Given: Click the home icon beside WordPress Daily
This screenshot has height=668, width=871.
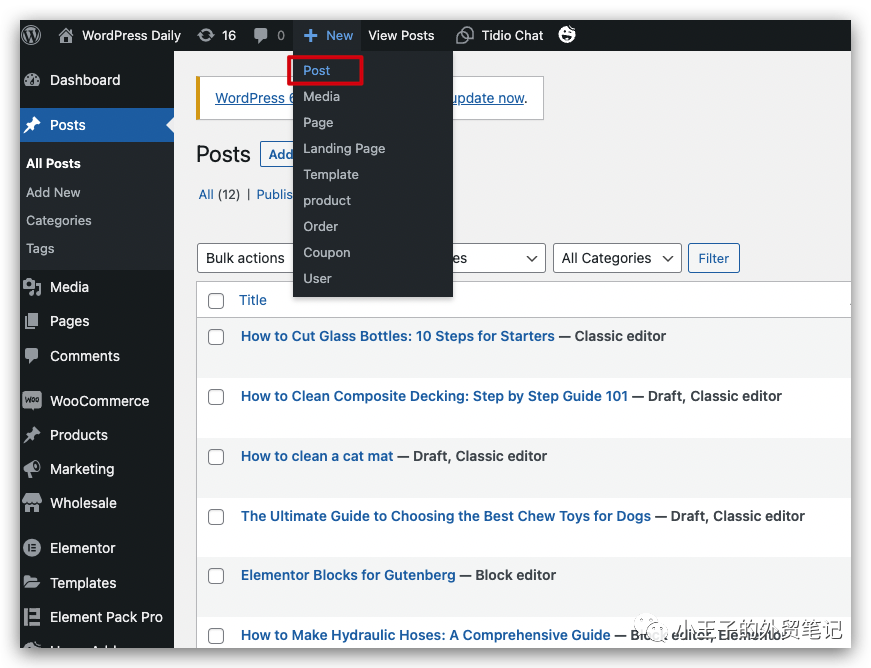Looking at the screenshot, I should 66,36.
